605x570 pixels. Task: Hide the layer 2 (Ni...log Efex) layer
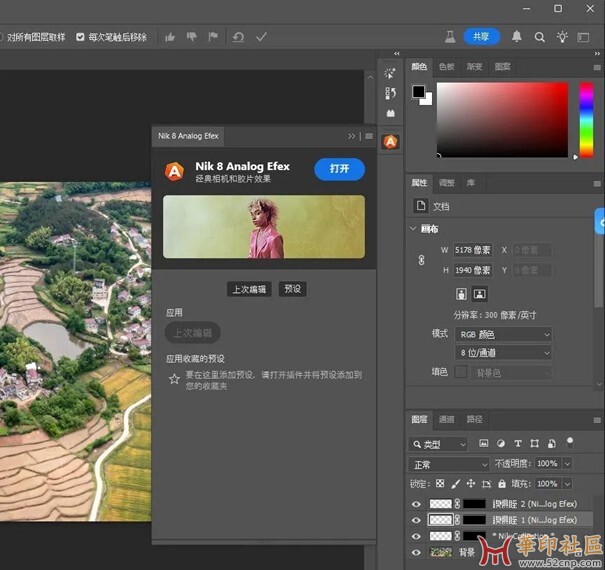click(x=416, y=504)
